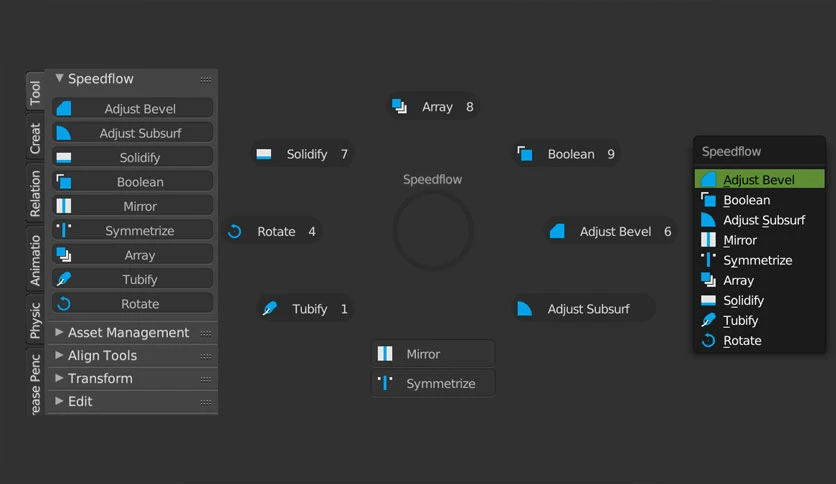Expand the Align Tools panel
Viewport: 836px width, 484px height.
(59, 355)
